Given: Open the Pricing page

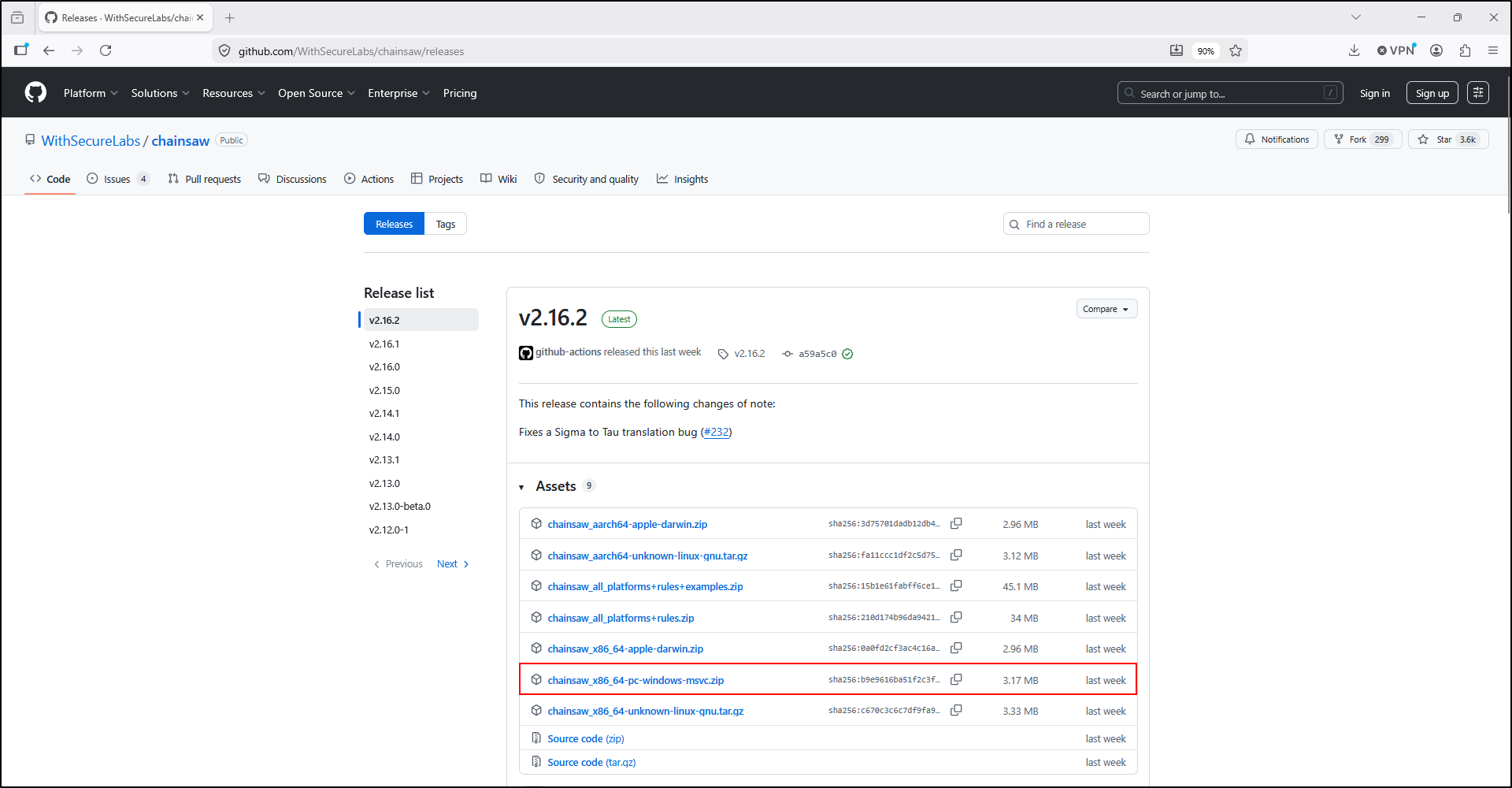Looking at the screenshot, I should [460, 93].
